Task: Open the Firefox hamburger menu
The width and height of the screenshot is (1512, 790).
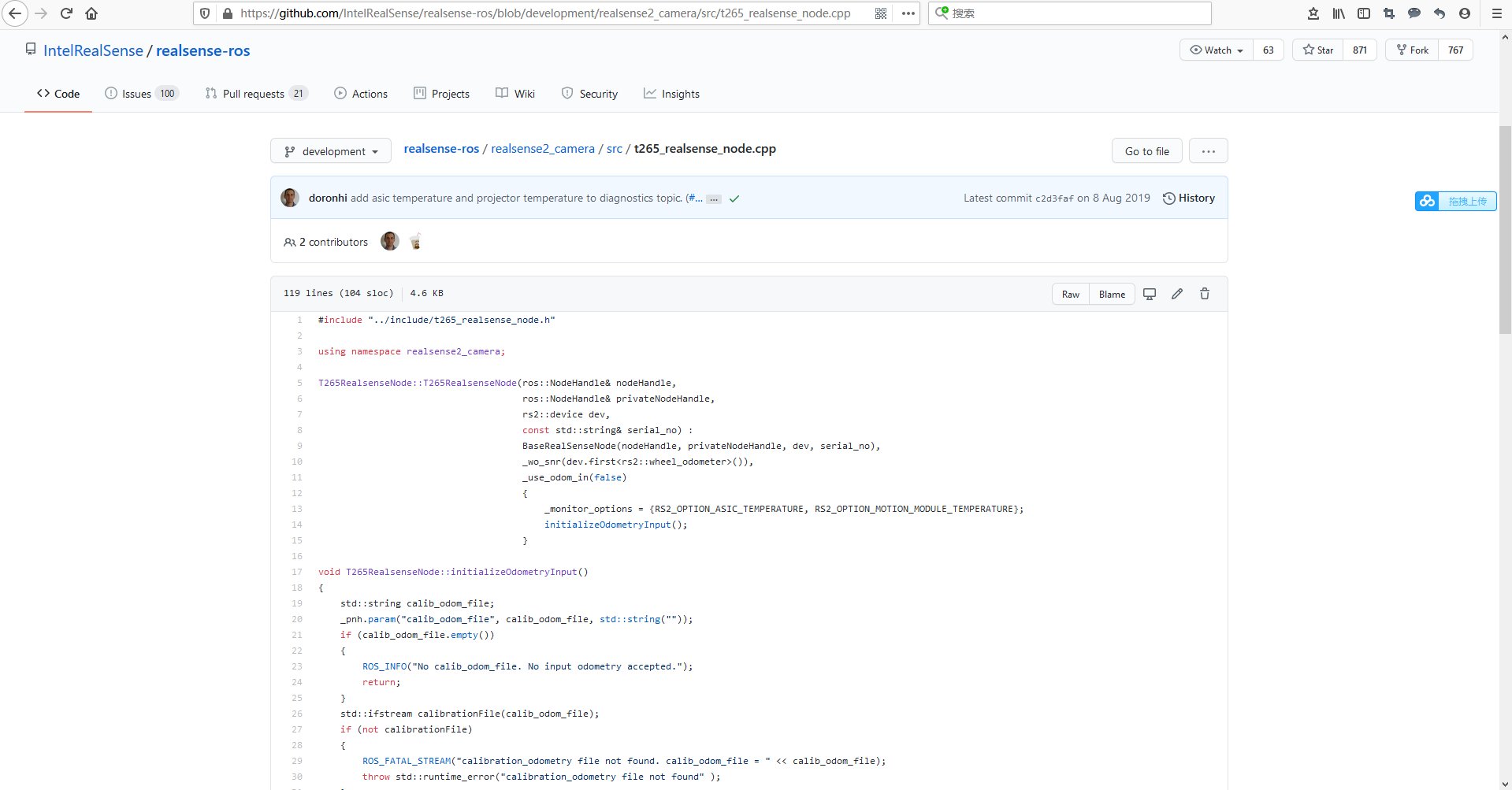Action: (x=1497, y=13)
